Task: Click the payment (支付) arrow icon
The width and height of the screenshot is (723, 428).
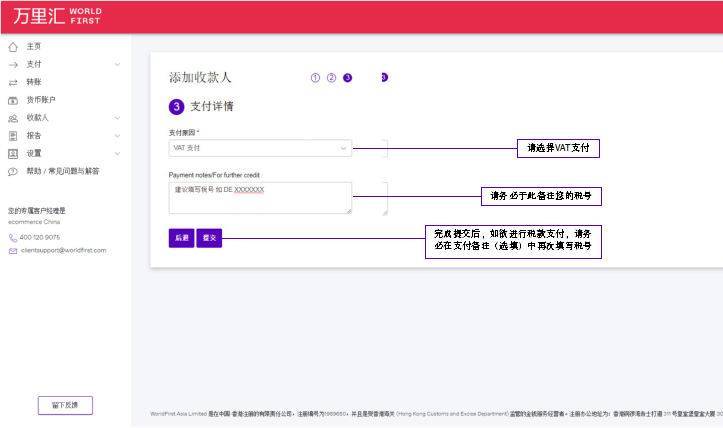Action: [13, 64]
